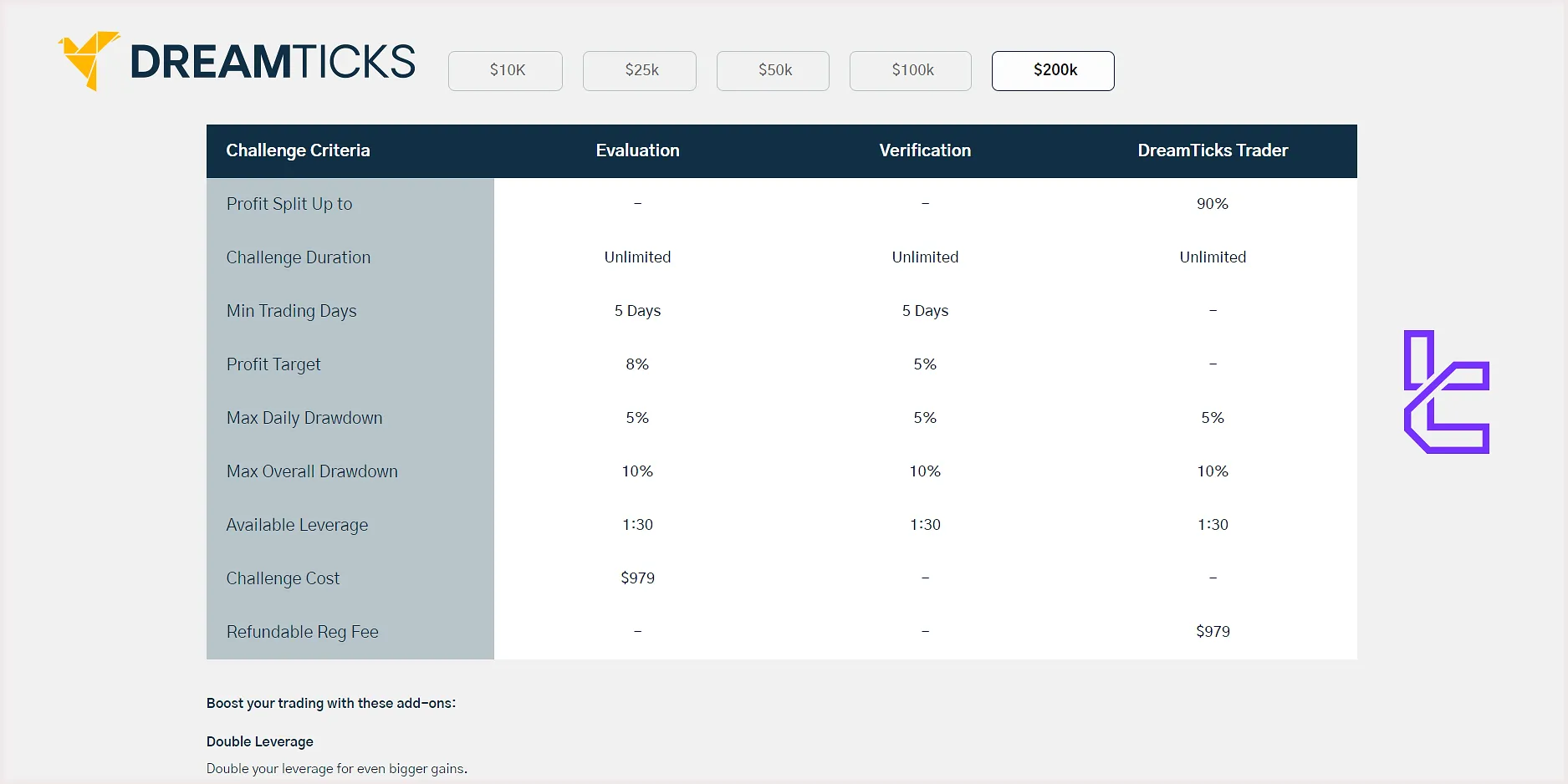Click the Verification column header

pyautogui.click(x=925, y=150)
